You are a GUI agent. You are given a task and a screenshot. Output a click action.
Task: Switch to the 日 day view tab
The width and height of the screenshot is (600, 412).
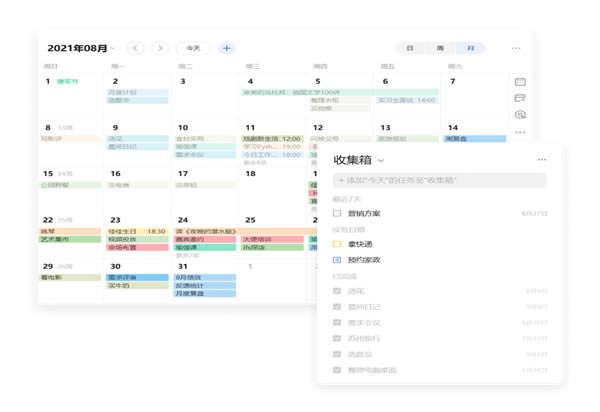(x=410, y=48)
